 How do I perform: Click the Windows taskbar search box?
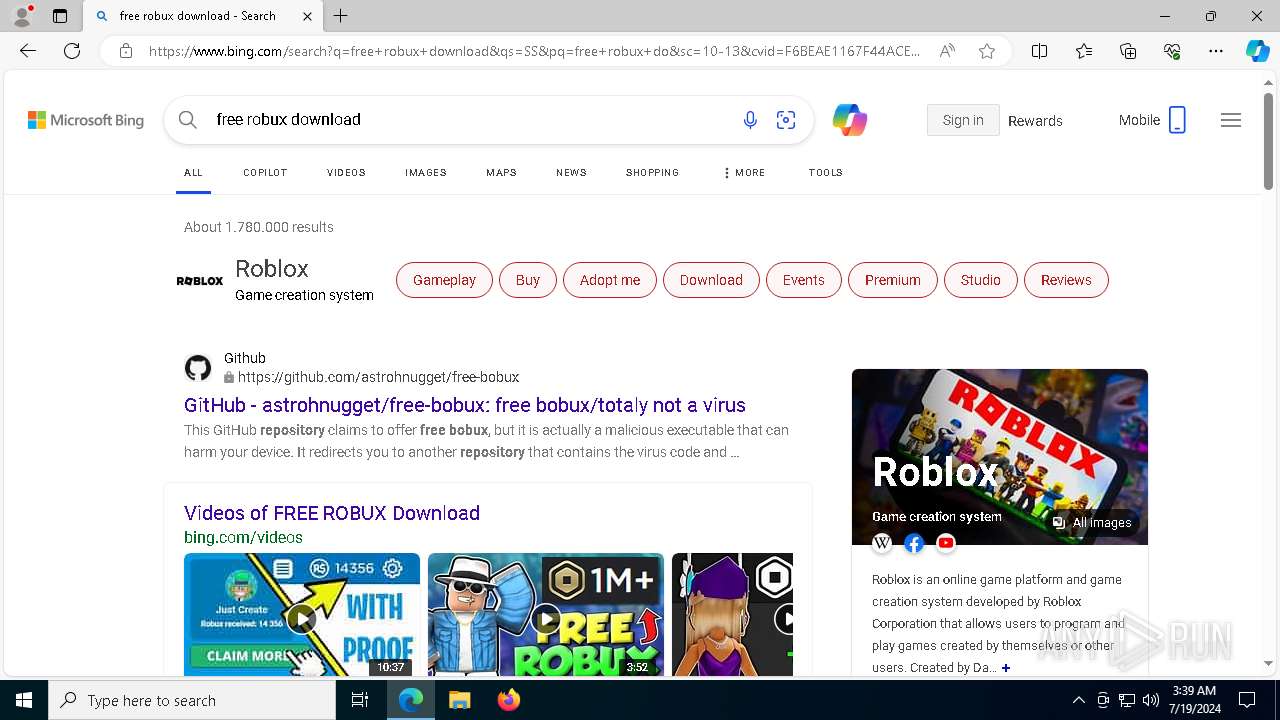[x=192, y=700]
